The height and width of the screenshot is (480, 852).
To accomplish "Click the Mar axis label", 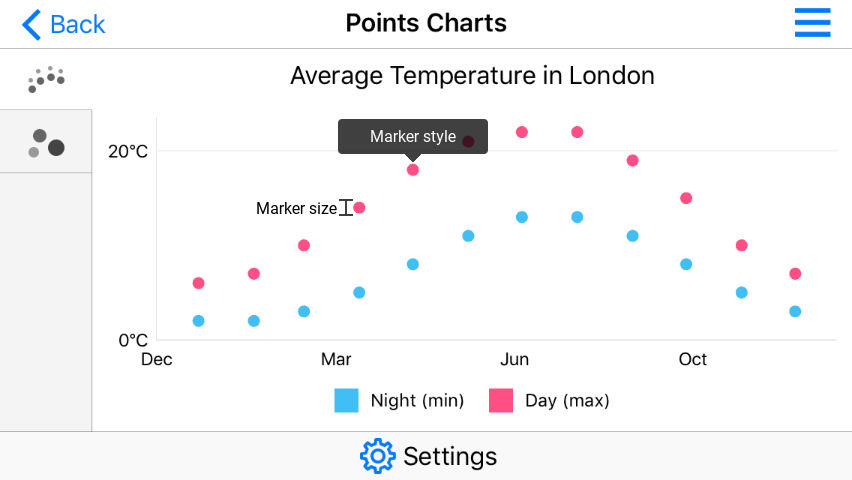I will click(336, 359).
